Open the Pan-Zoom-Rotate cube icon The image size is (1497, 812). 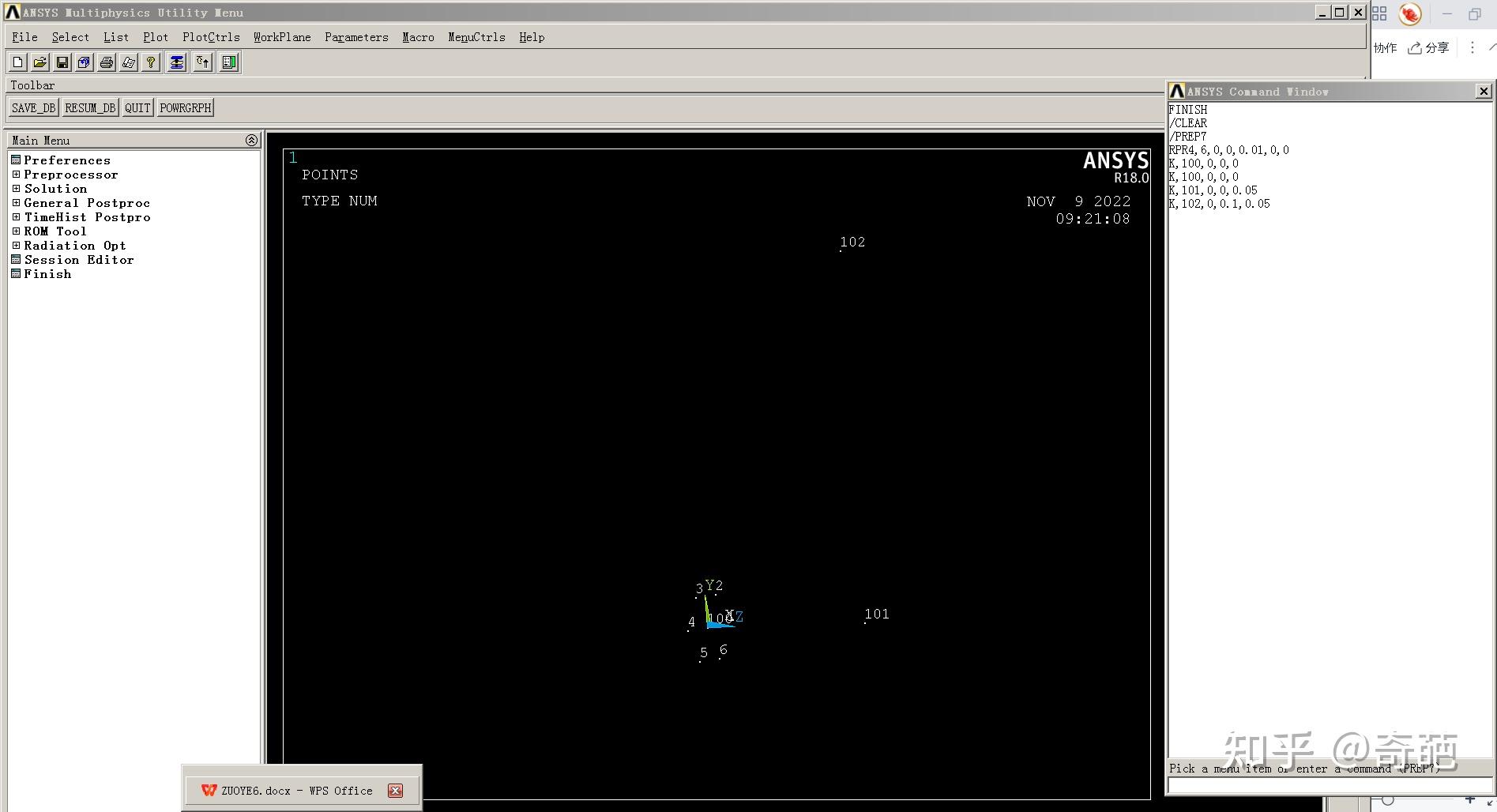click(85, 62)
